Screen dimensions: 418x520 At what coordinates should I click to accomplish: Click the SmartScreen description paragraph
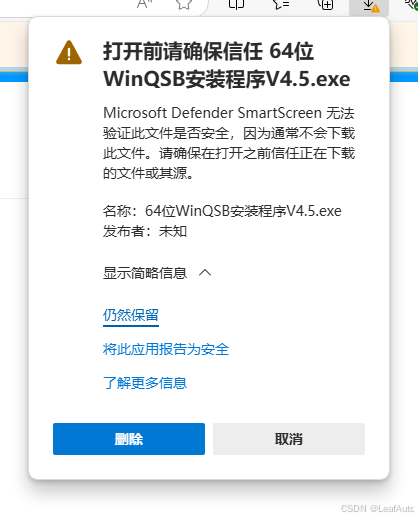point(229,143)
